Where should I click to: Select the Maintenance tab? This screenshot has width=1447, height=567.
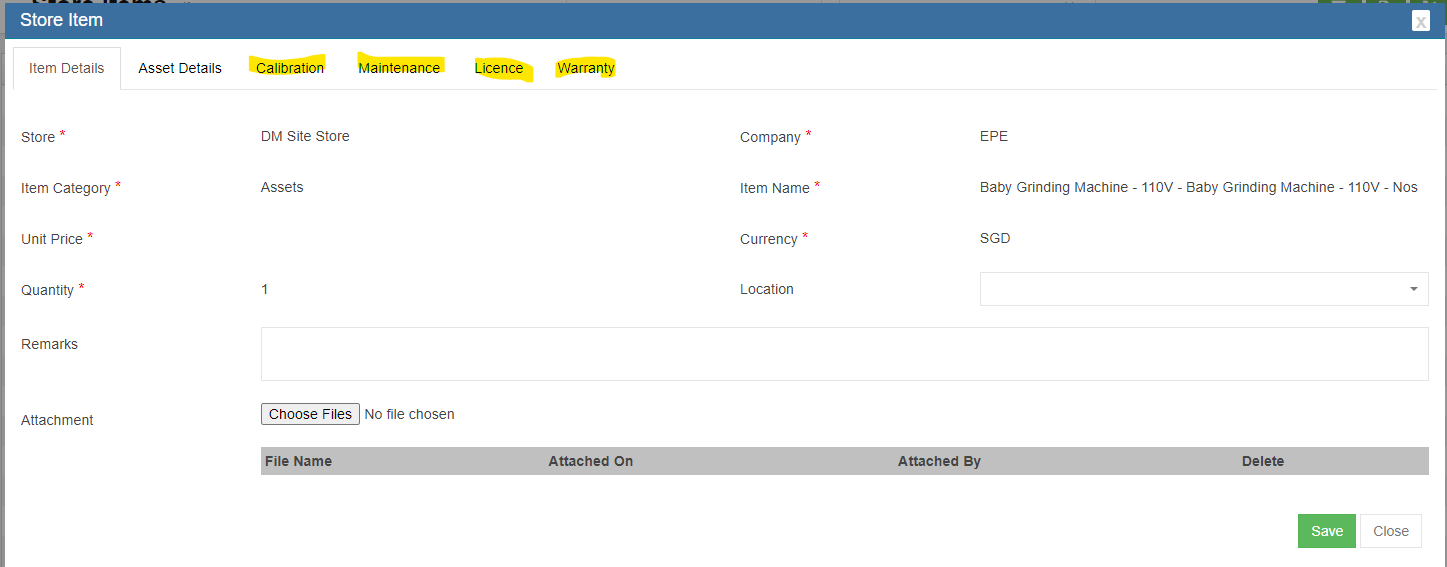399,68
